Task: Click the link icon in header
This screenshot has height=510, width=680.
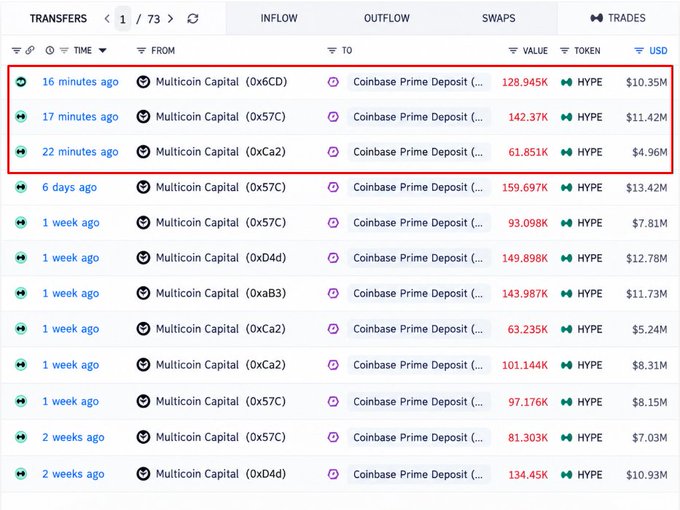Action: 29,50
